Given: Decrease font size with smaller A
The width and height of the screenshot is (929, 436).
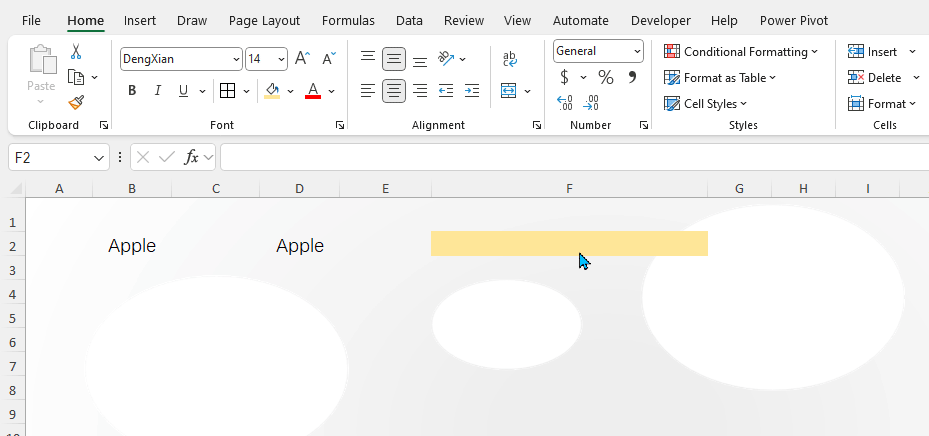Looking at the screenshot, I should [329, 59].
